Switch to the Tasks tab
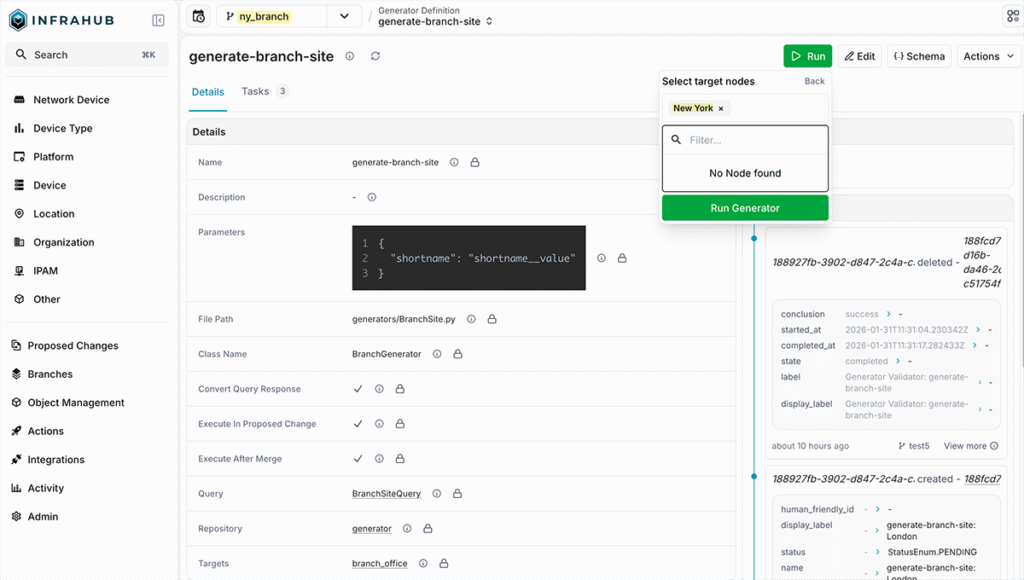This screenshot has height=580, width=1024. click(253, 91)
